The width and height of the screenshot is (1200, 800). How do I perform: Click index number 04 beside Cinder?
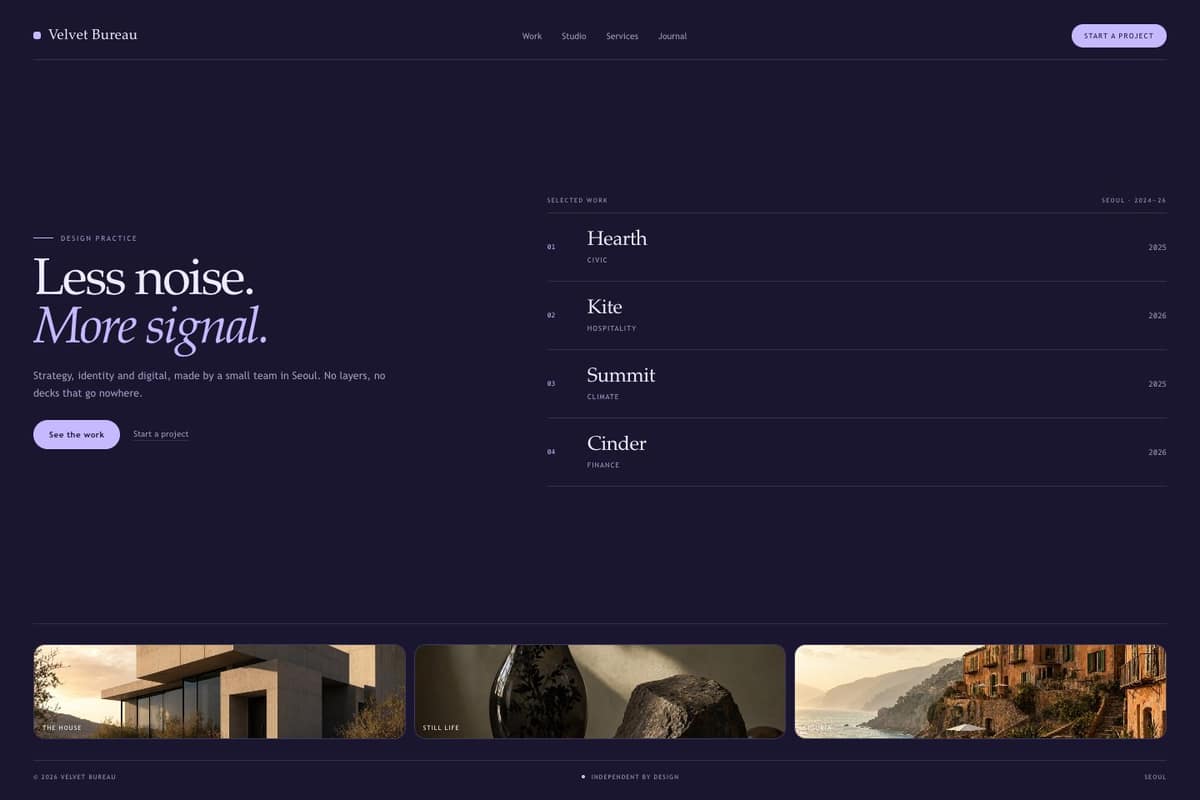point(551,452)
